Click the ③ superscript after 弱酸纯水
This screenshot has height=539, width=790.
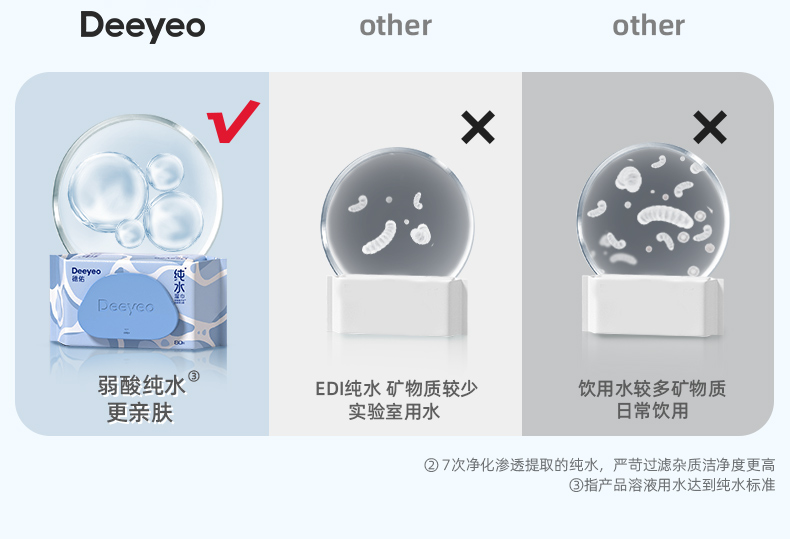pyautogui.click(x=193, y=376)
